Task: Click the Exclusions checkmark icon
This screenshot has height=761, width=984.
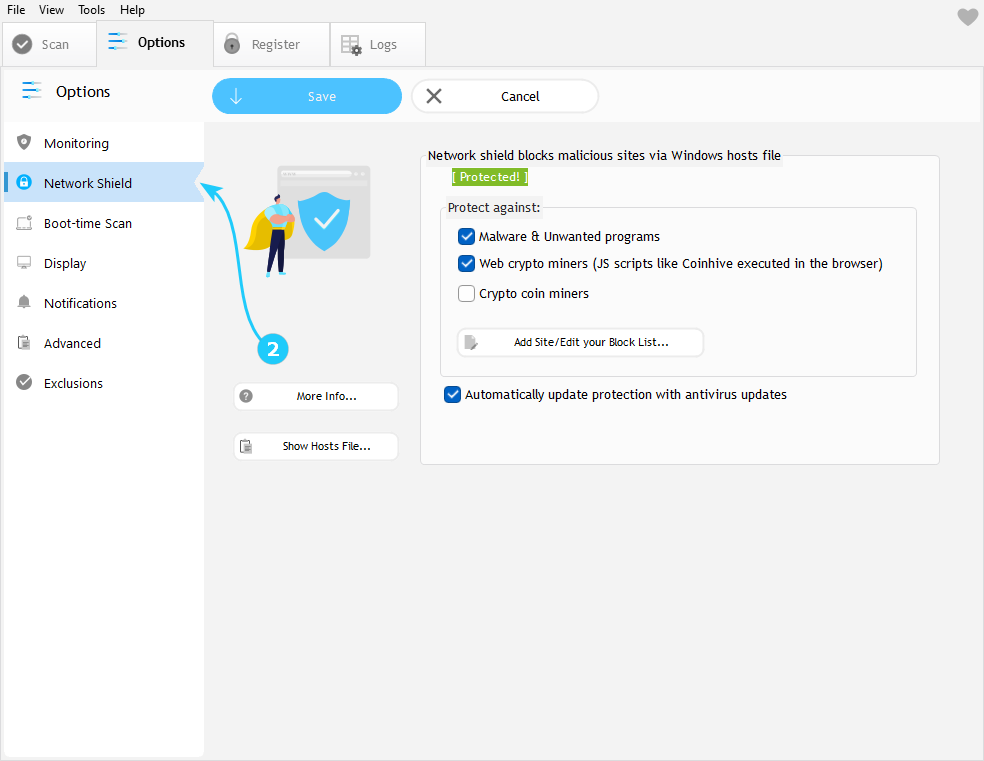Action: pyautogui.click(x=24, y=383)
